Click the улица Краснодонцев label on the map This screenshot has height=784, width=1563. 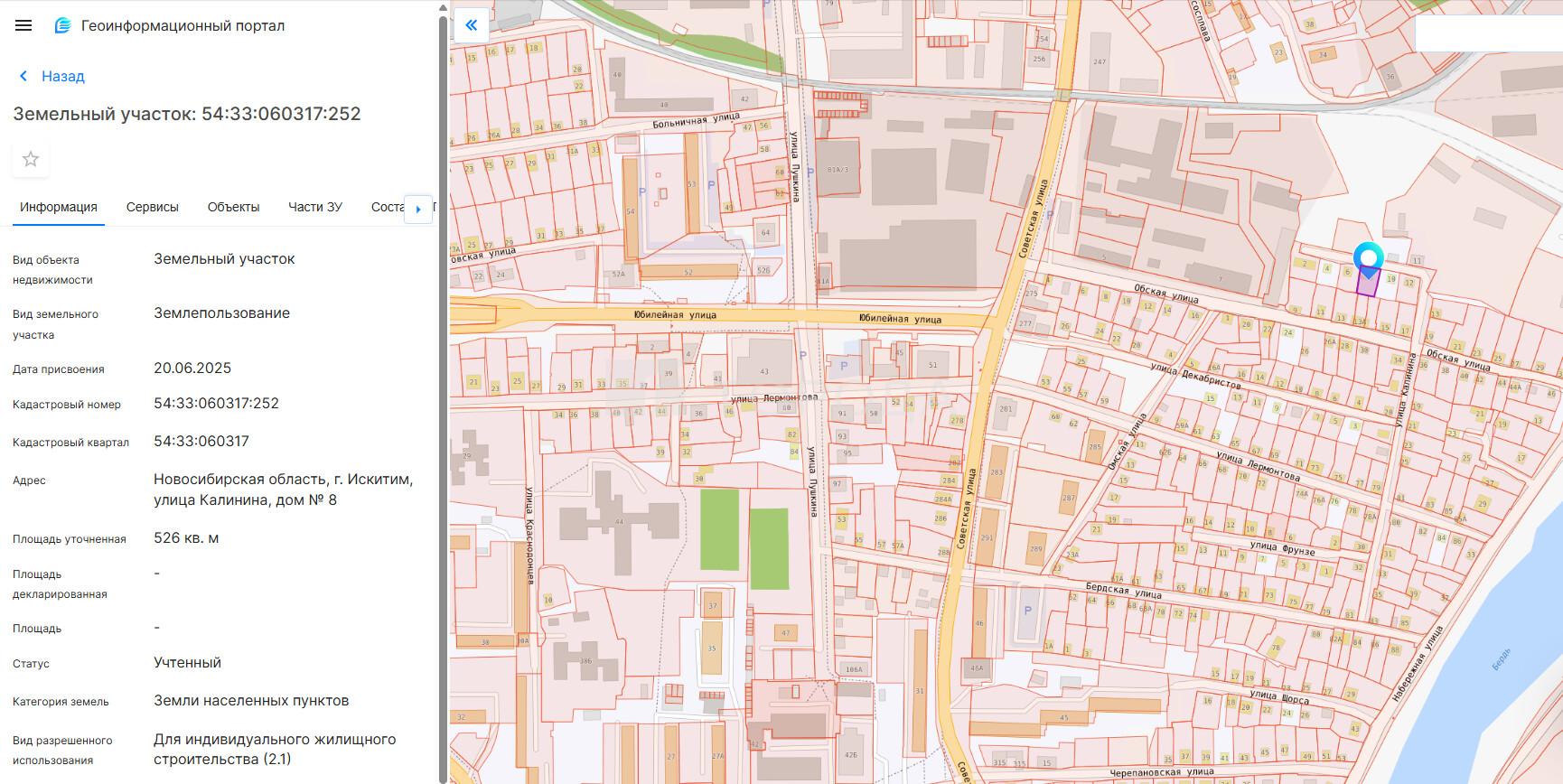pyautogui.click(x=529, y=535)
